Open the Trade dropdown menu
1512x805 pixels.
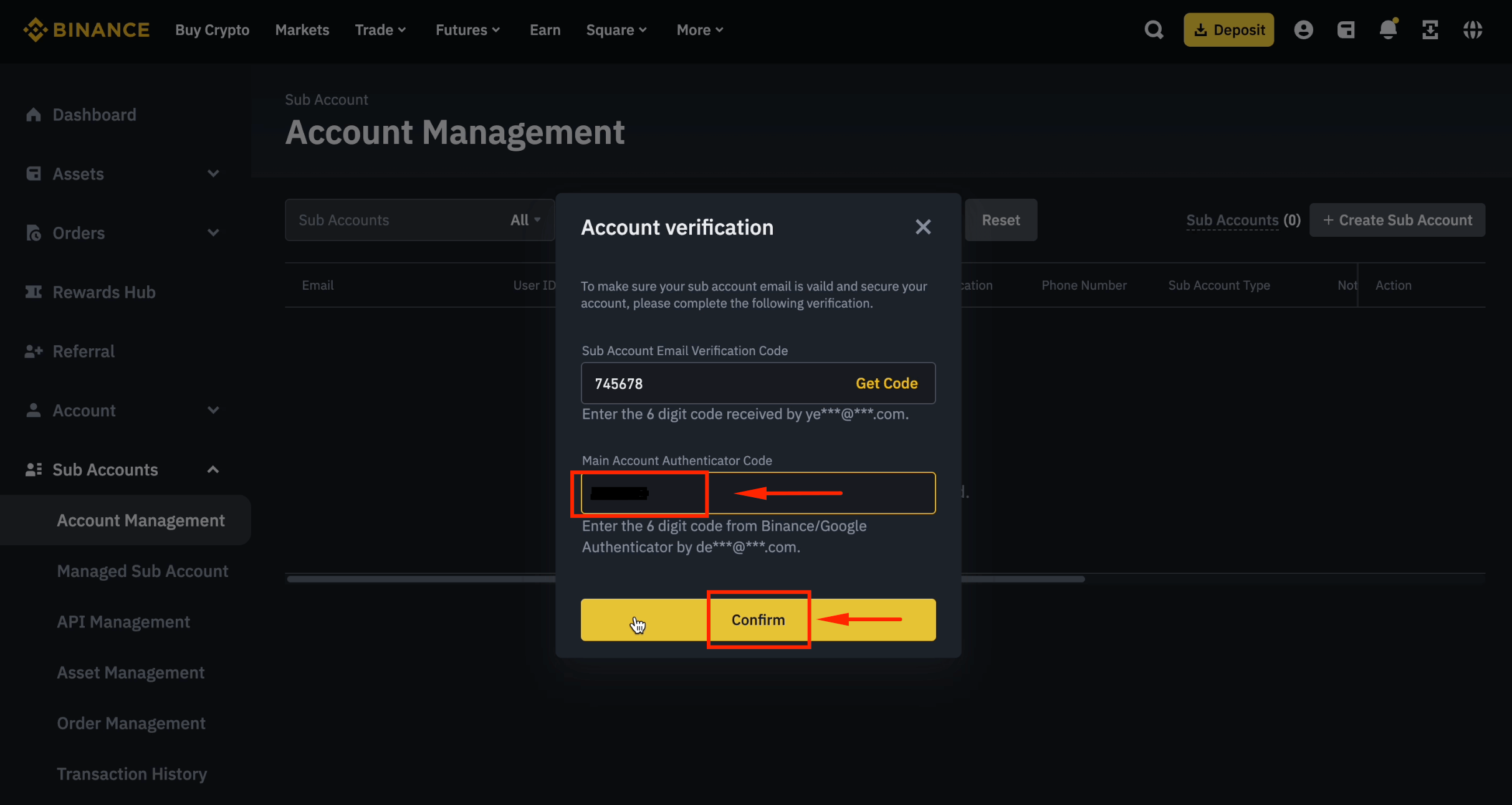point(380,30)
